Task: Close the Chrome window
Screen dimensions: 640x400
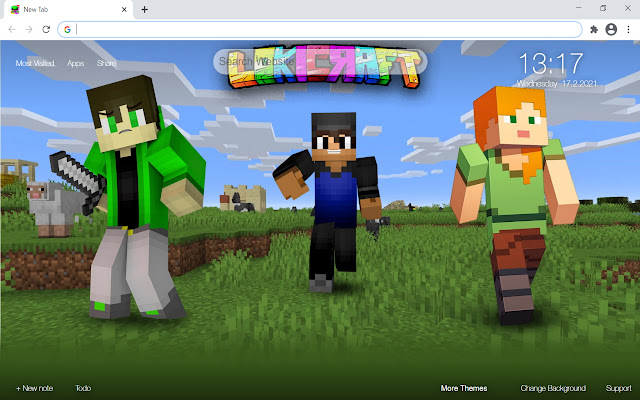Action: pos(628,8)
